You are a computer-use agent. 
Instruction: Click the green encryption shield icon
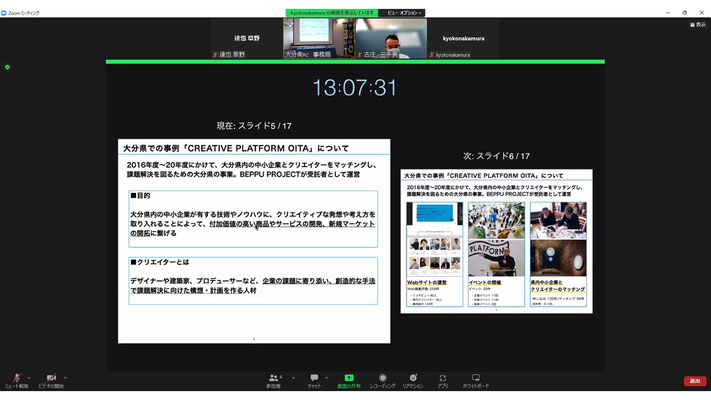7,67
